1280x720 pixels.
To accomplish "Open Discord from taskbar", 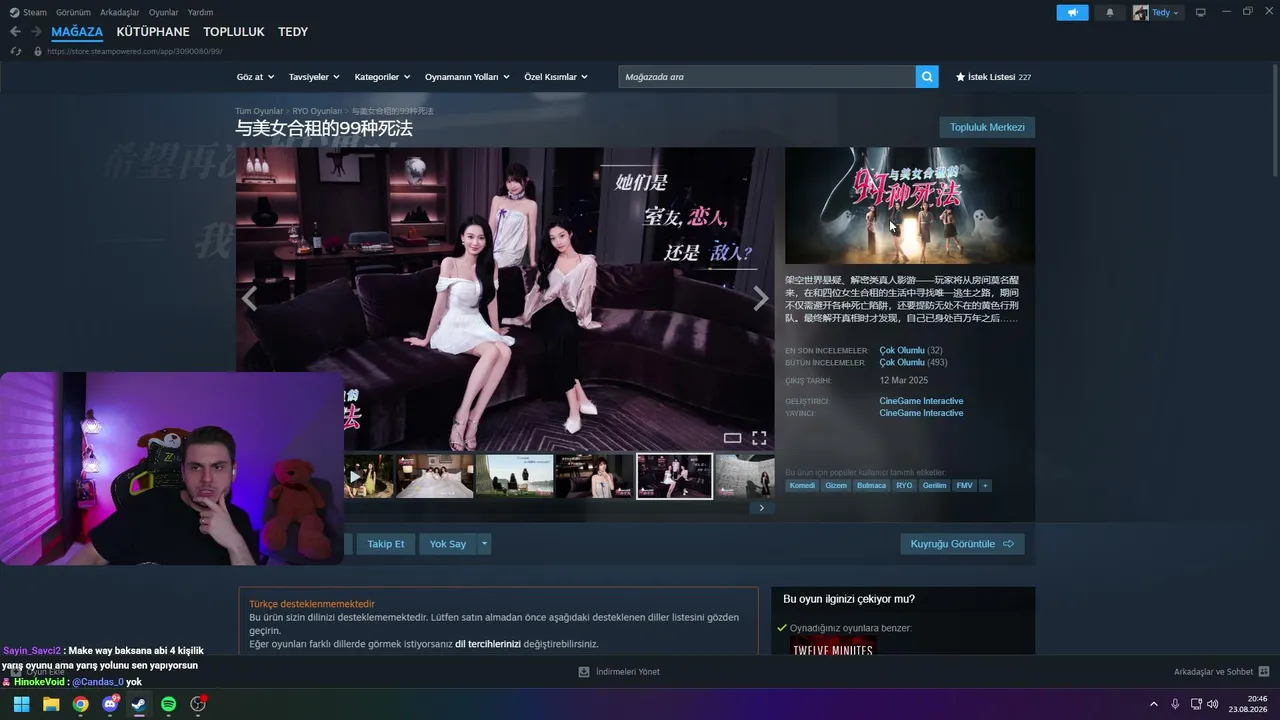I will pos(110,704).
